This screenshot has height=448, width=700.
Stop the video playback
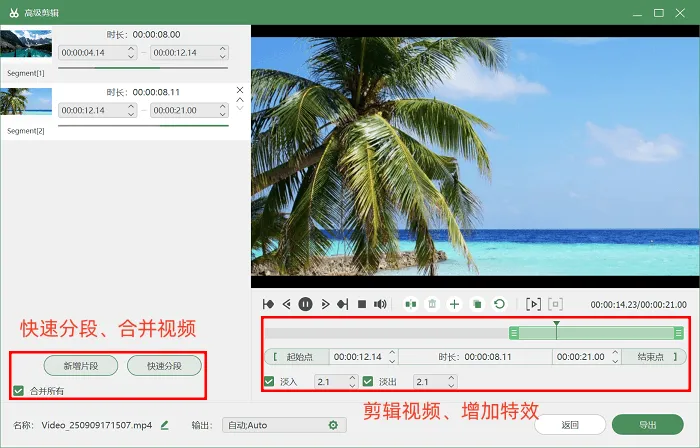(x=362, y=304)
